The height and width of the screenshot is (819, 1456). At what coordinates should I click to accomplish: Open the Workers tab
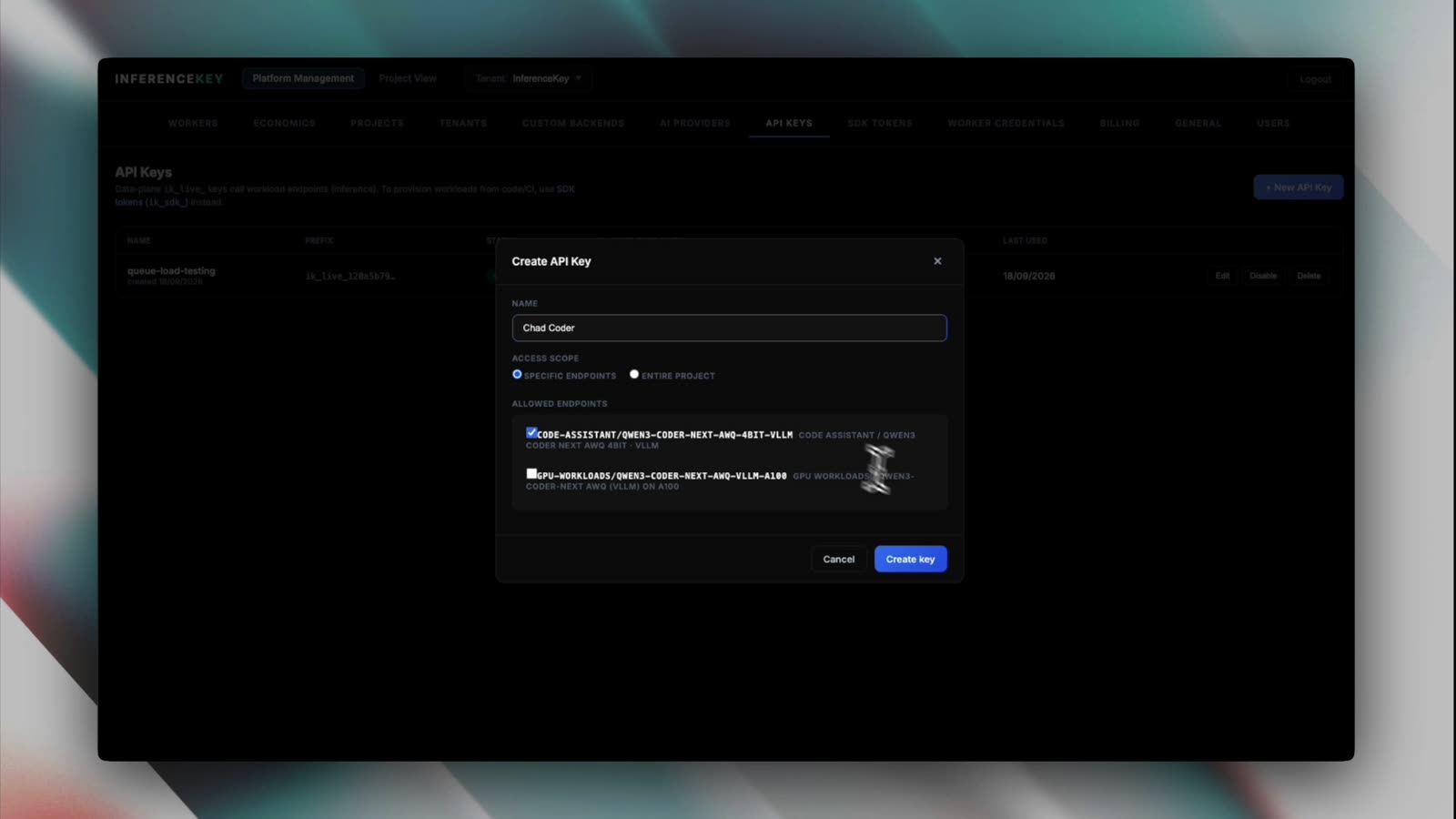click(193, 123)
